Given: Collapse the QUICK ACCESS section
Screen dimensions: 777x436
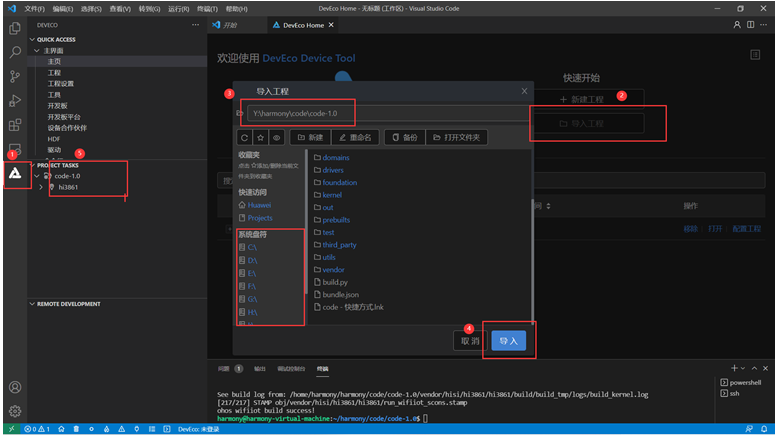Looking at the screenshot, I should (32, 39).
